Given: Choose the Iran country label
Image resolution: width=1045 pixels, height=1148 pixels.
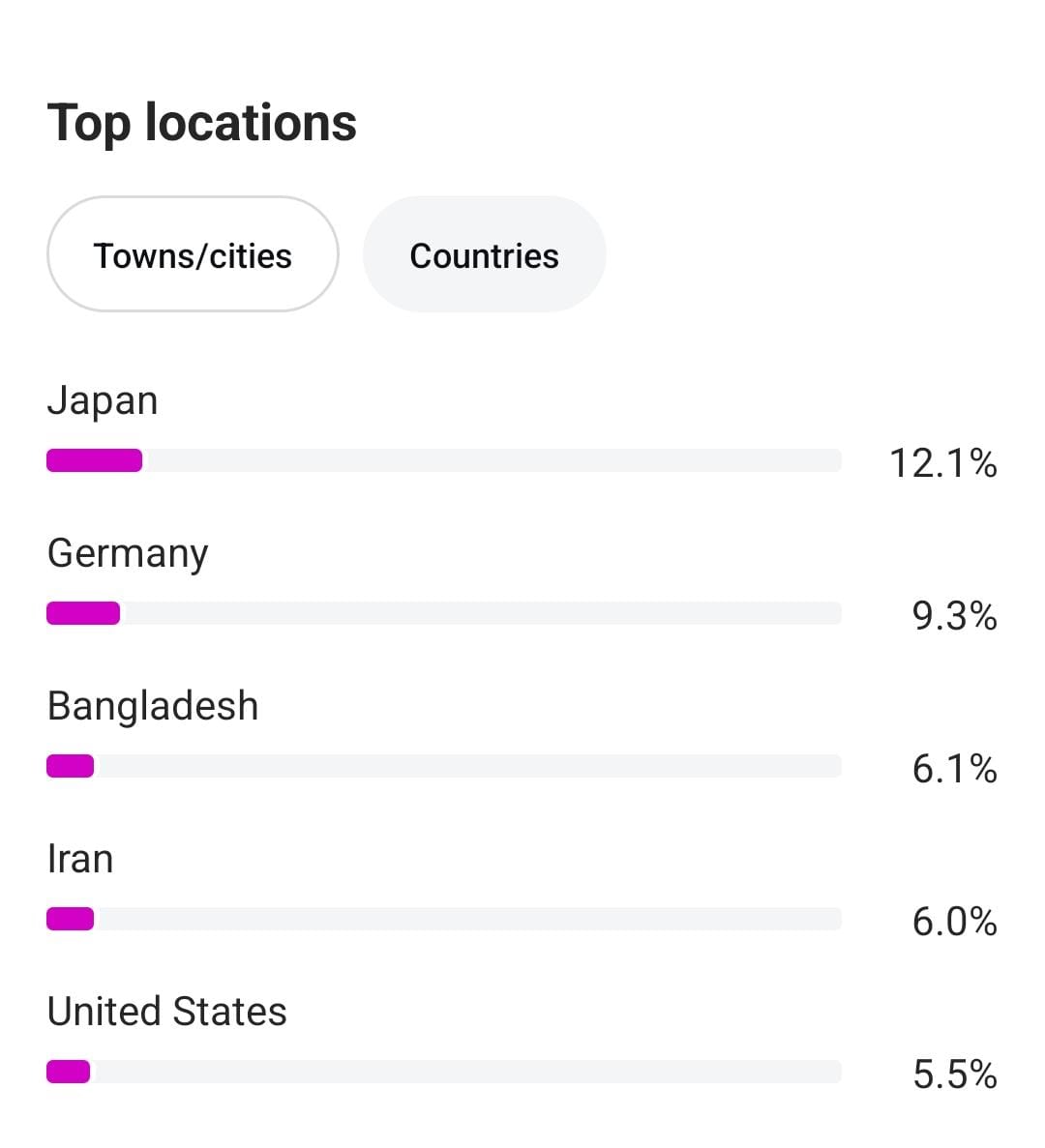Looking at the screenshot, I should click(80, 859).
